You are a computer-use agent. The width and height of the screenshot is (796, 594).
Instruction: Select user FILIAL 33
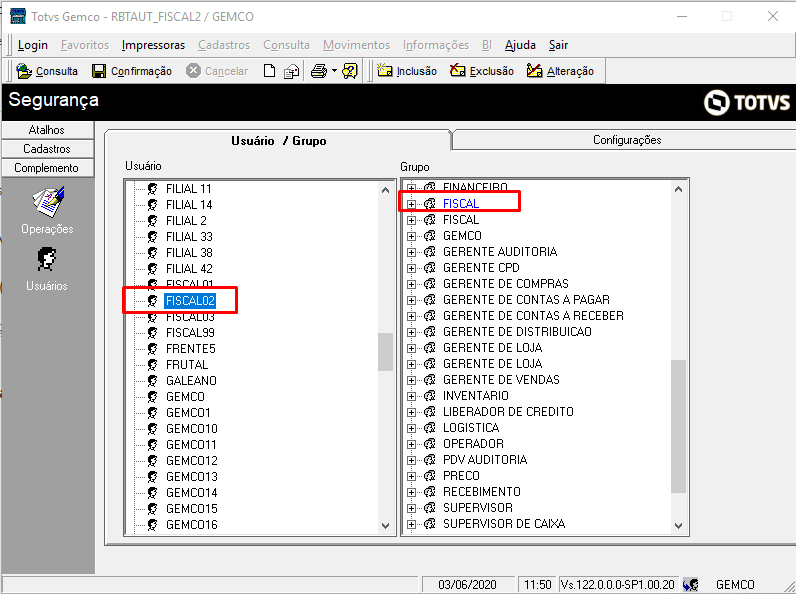pos(189,237)
